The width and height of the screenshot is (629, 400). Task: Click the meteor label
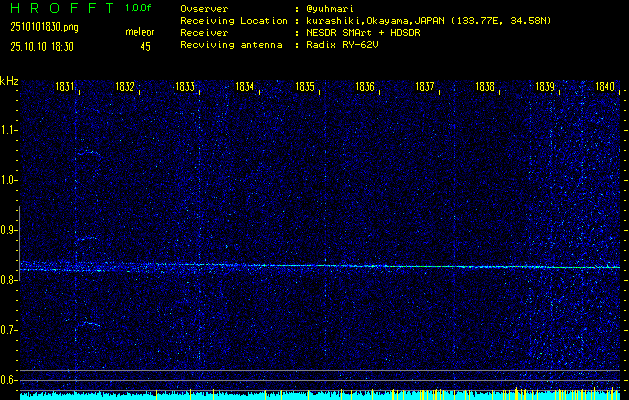point(139,32)
